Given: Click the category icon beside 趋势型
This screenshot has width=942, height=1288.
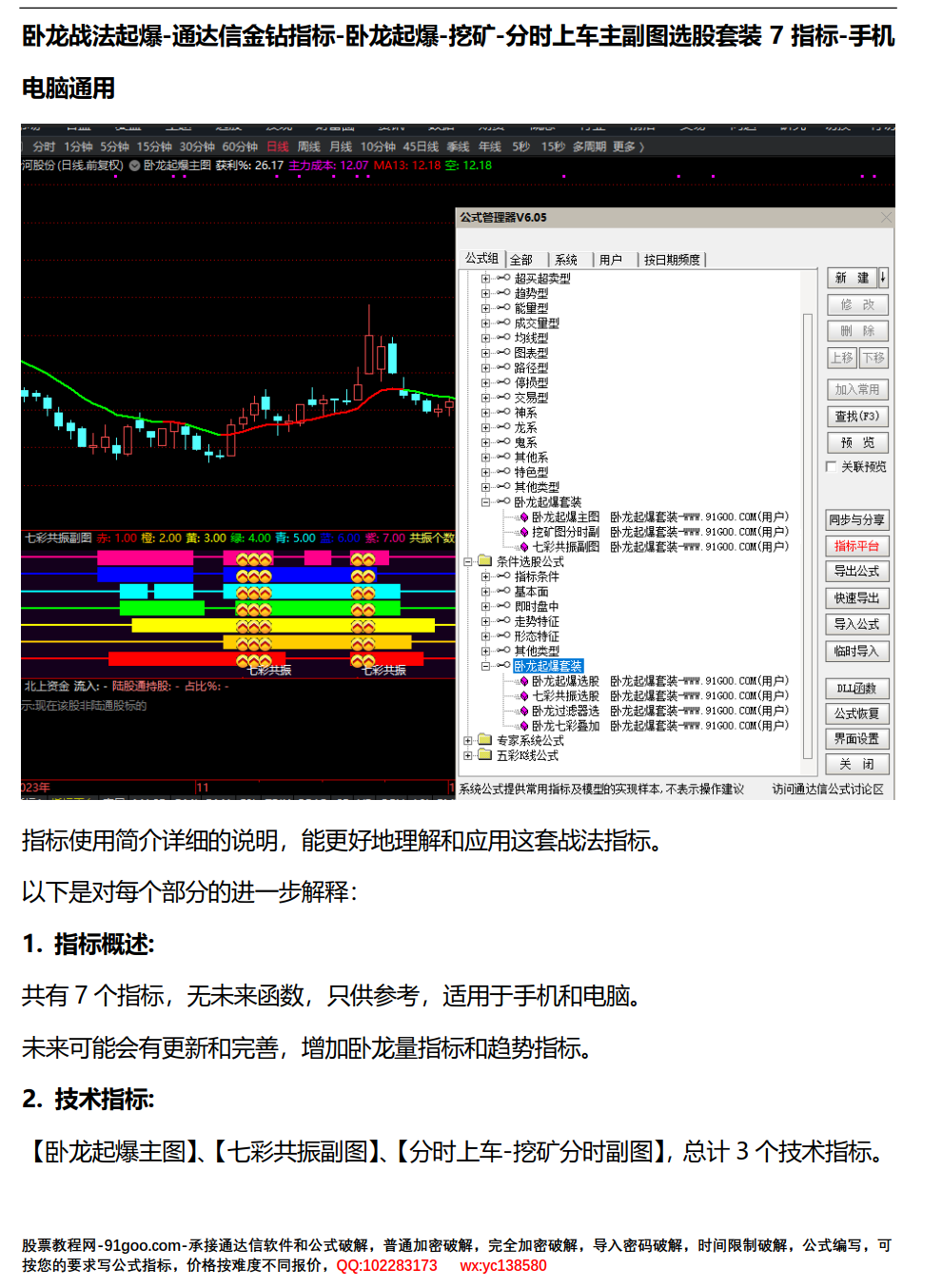Looking at the screenshot, I should pyautogui.click(x=503, y=294).
